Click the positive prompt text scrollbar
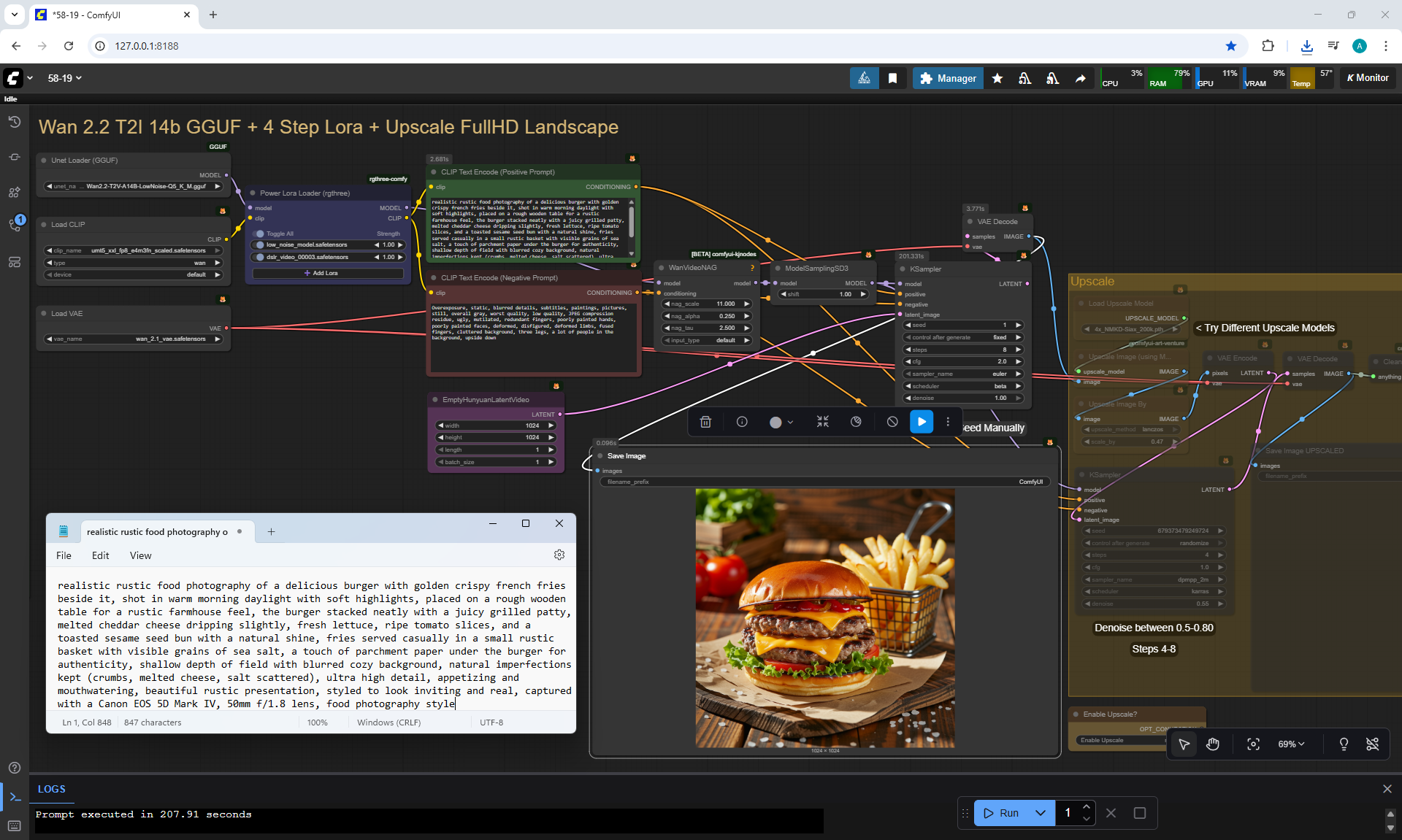This screenshot has height=840, width=1402. 632,220
